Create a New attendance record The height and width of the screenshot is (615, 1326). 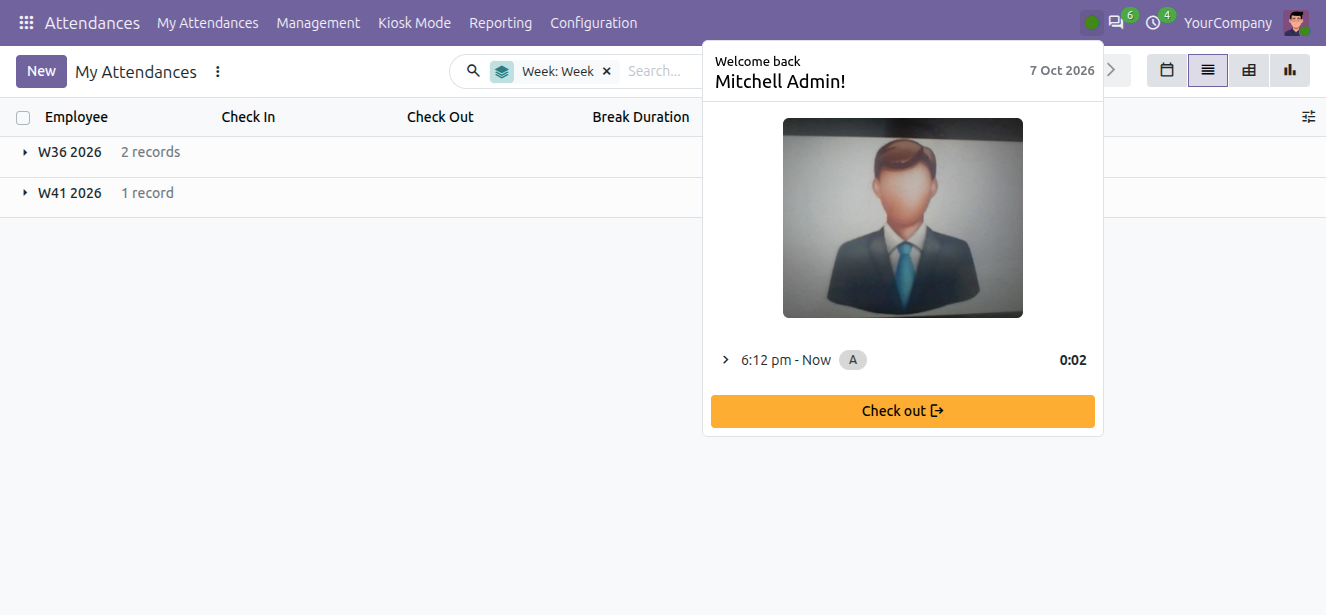pyautogui.click(x=41, y=71)
